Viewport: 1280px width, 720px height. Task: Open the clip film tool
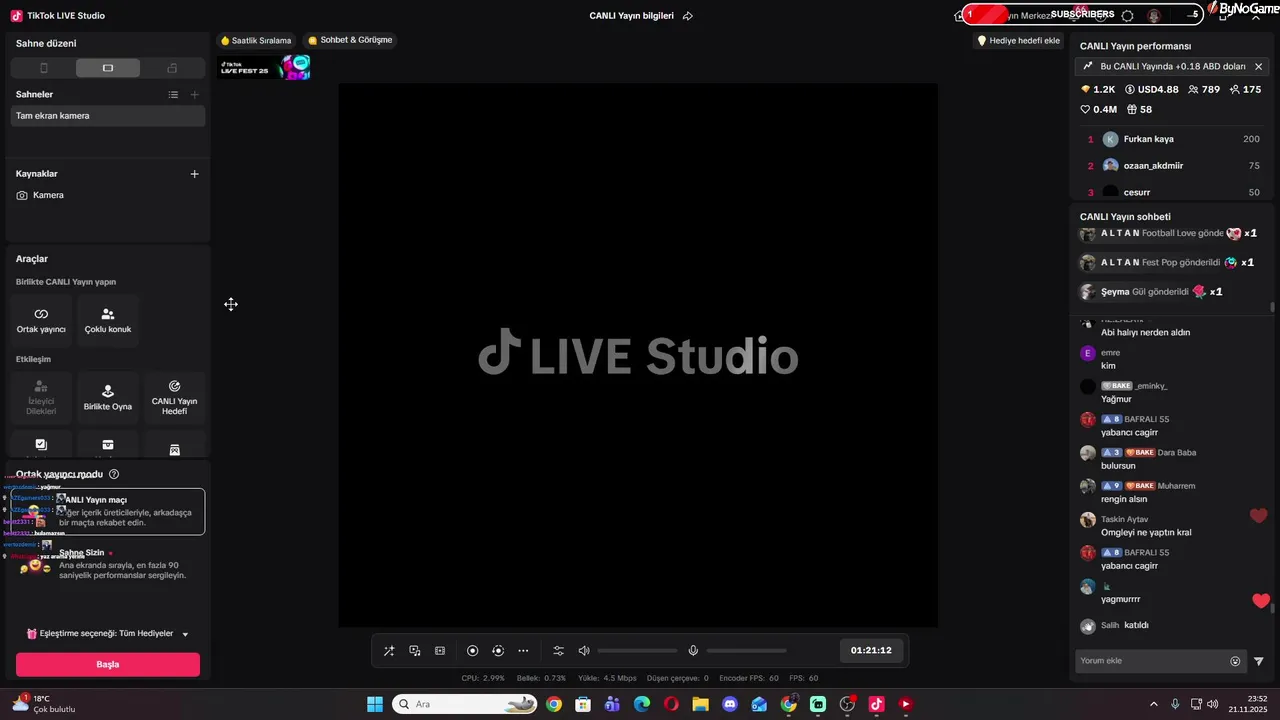[x=440, y=651]
